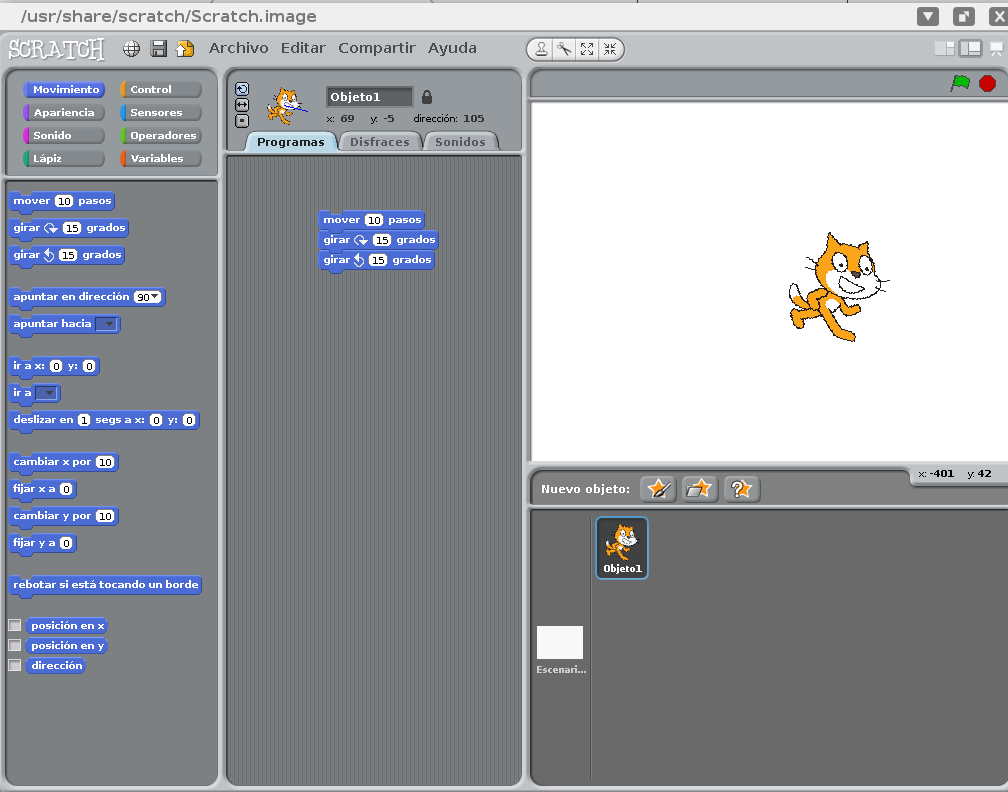1008x792 pixels.
Task: Select the Variables block category
Action: [161, 158]
